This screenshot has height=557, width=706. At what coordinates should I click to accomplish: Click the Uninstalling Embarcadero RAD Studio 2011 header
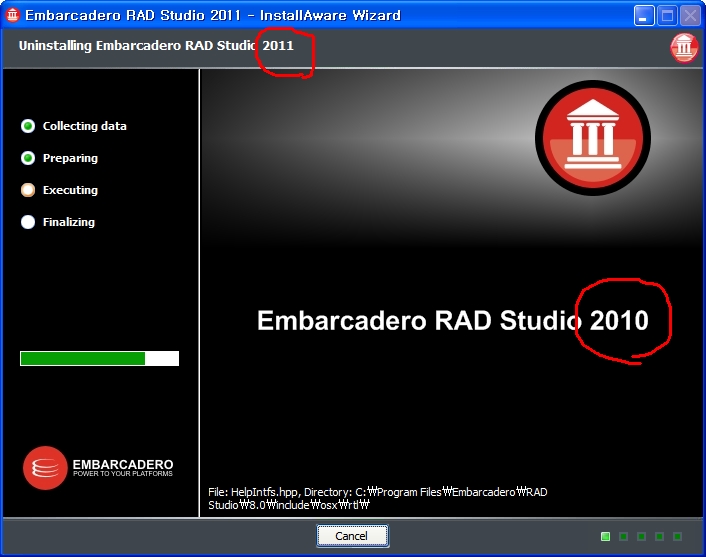click(156, 46)
